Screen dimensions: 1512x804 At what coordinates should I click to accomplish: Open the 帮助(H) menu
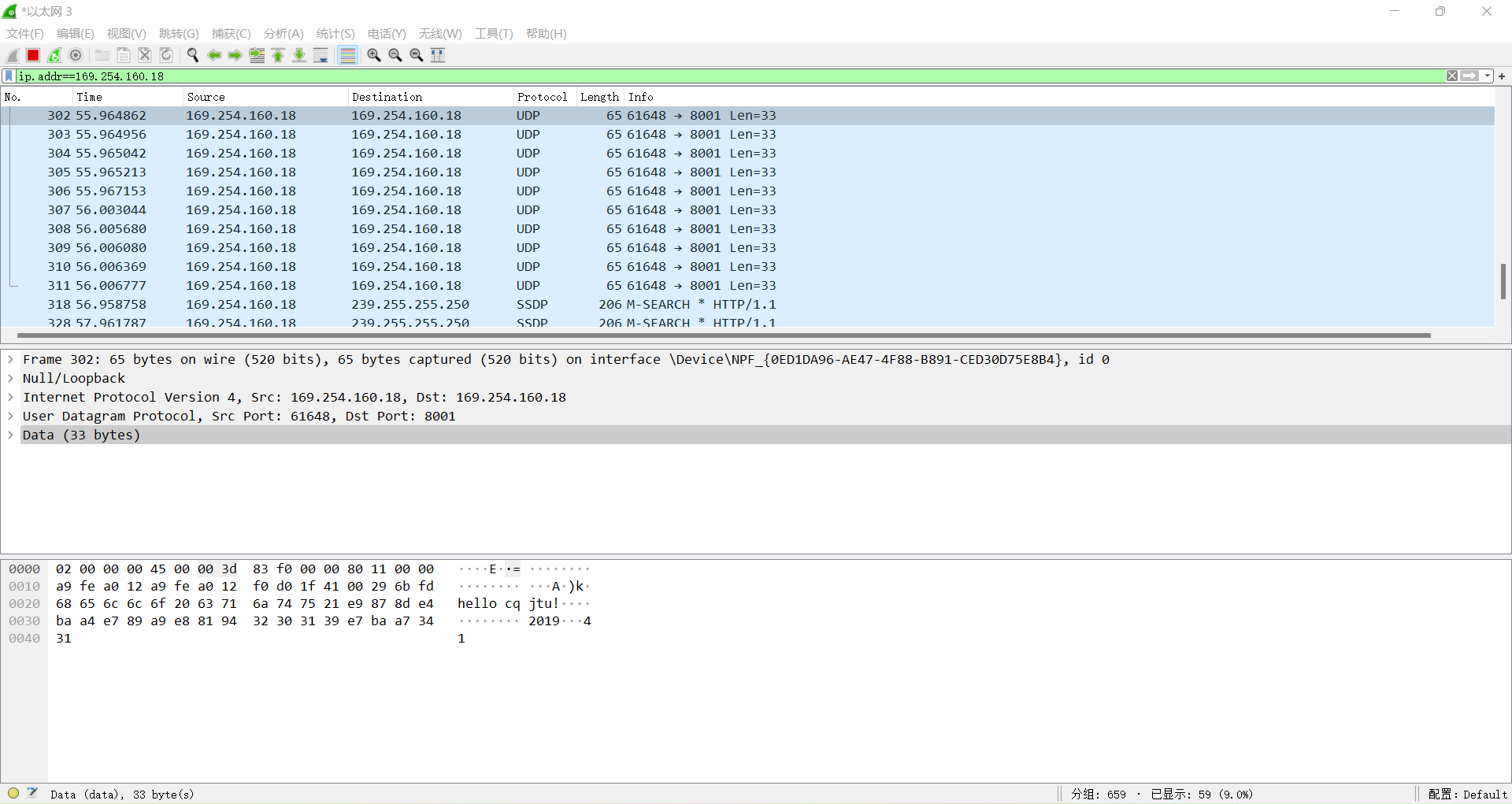click(547, 34)
